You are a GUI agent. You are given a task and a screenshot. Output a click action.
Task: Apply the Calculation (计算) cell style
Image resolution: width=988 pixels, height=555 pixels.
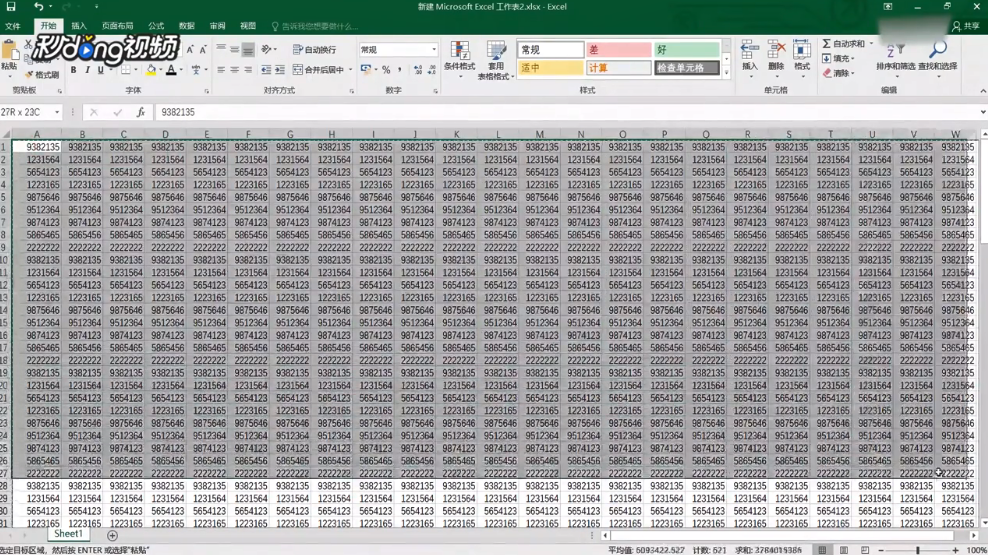coord(618,68)
